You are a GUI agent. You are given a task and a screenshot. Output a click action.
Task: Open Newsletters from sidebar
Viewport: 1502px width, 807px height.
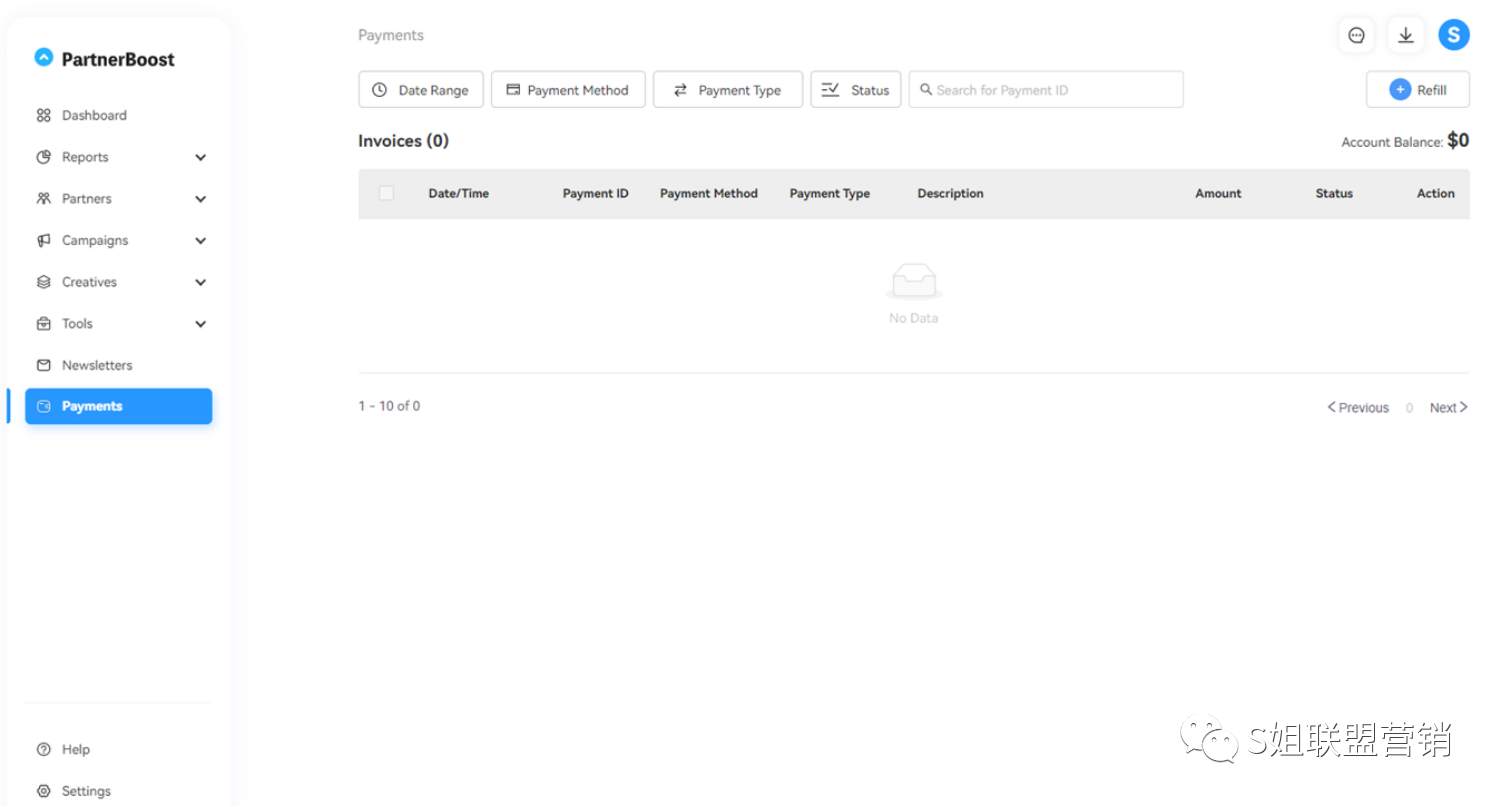pyautogui.click(x=97, y=365)
